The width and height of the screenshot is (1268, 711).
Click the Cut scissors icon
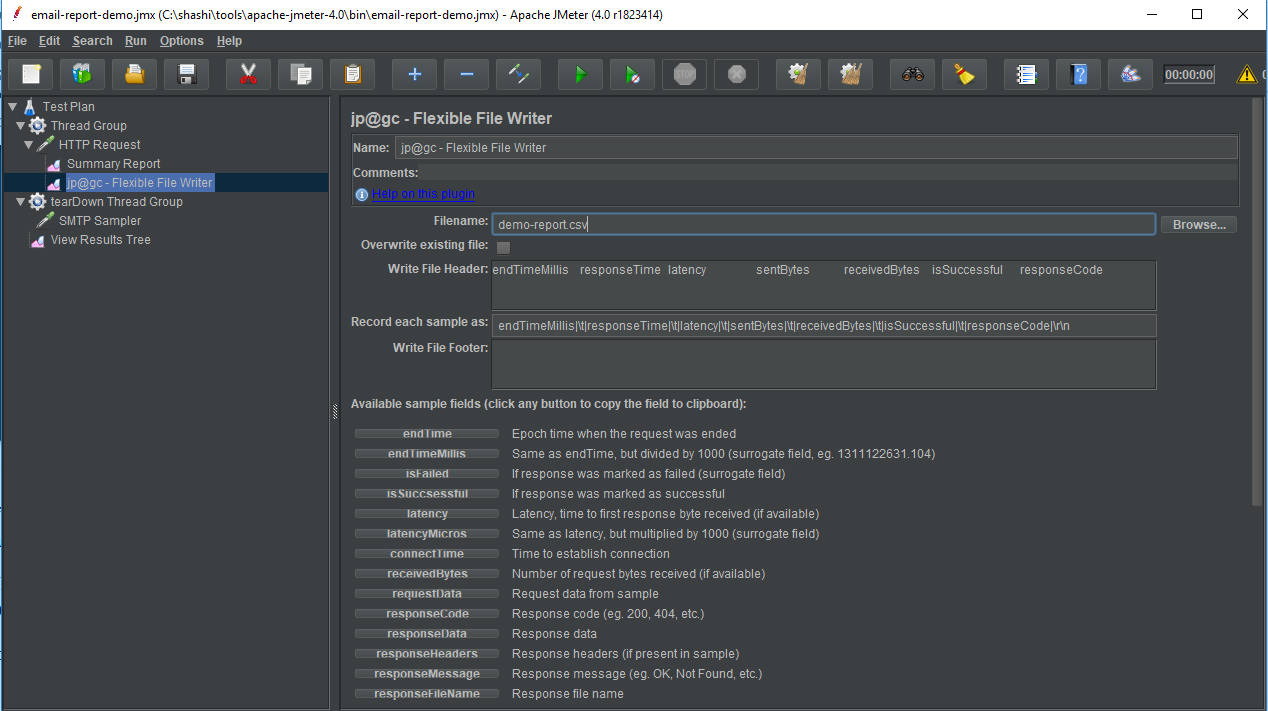click(248, 74)
